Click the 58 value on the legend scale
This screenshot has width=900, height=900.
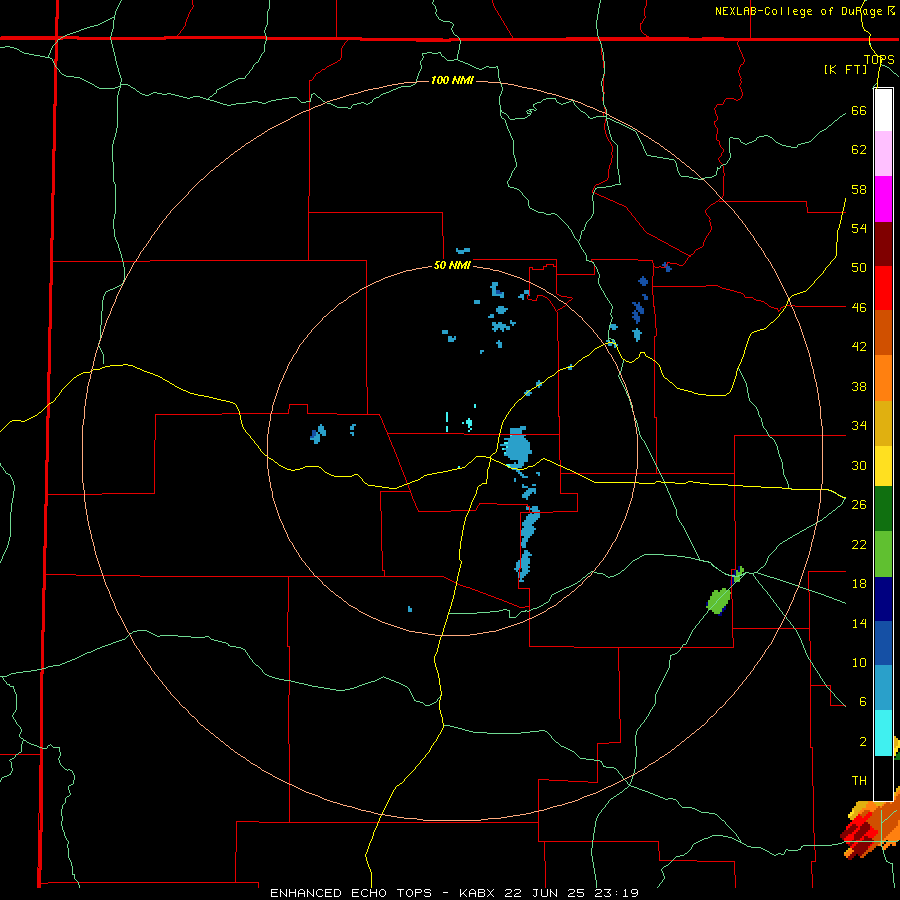(x=859, y=189)
